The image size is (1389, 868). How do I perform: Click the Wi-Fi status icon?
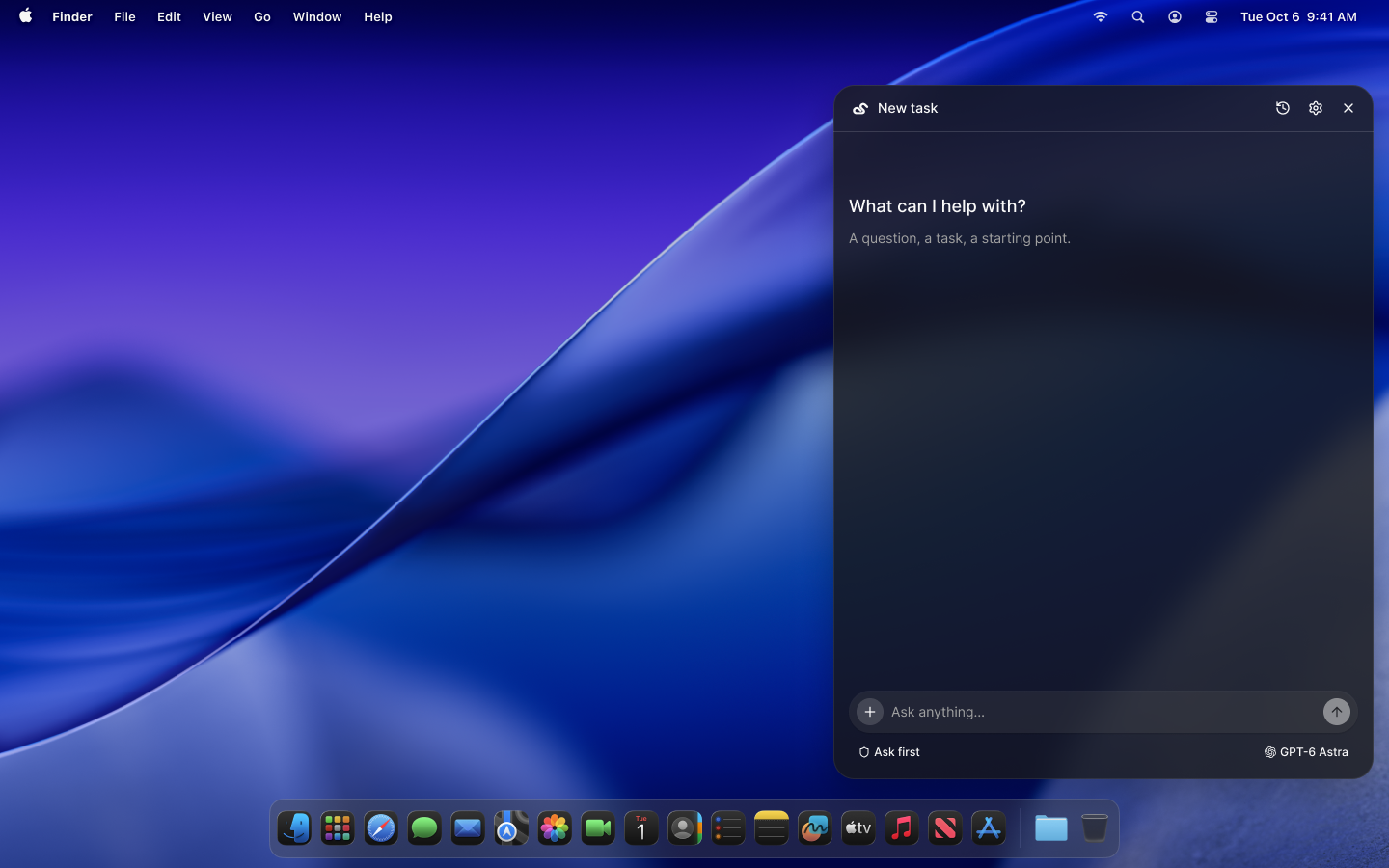click(x=1101, y=16)
